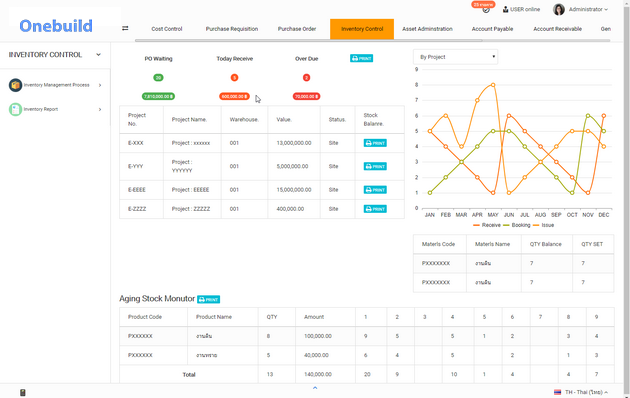
Task: Switch to the Purchase Order tab
Action: coord(297,29)
